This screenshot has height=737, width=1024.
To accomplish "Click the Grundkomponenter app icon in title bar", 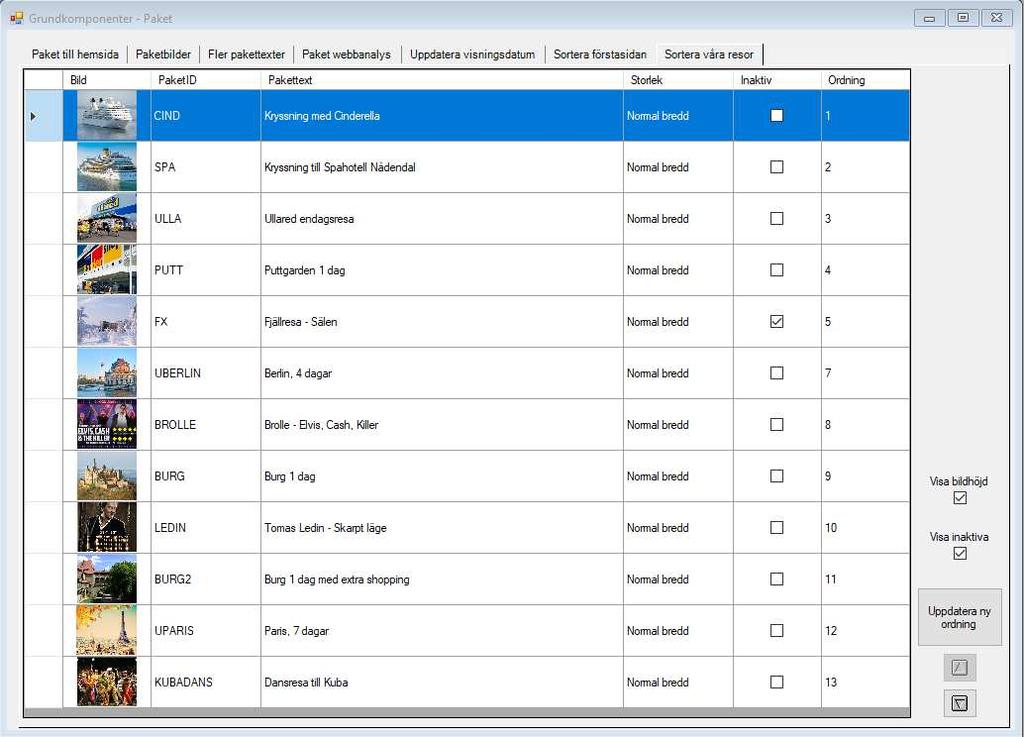I will click(x=16, y=18).
